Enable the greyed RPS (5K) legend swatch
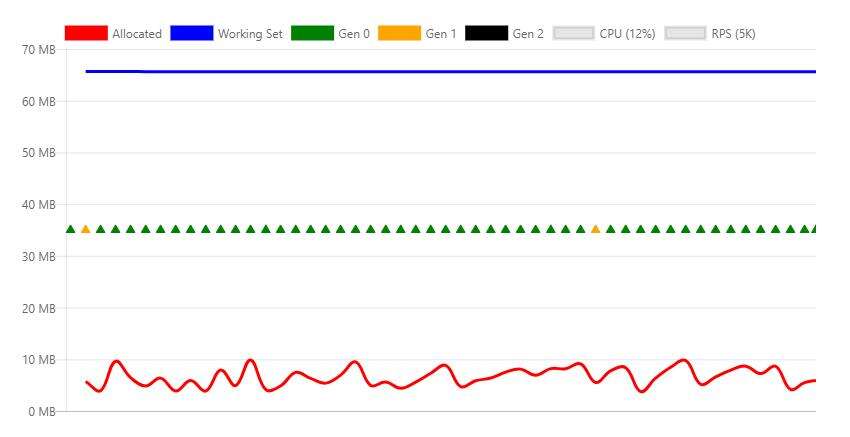Viewport: 850px width, 437px height. pos(686,33)
